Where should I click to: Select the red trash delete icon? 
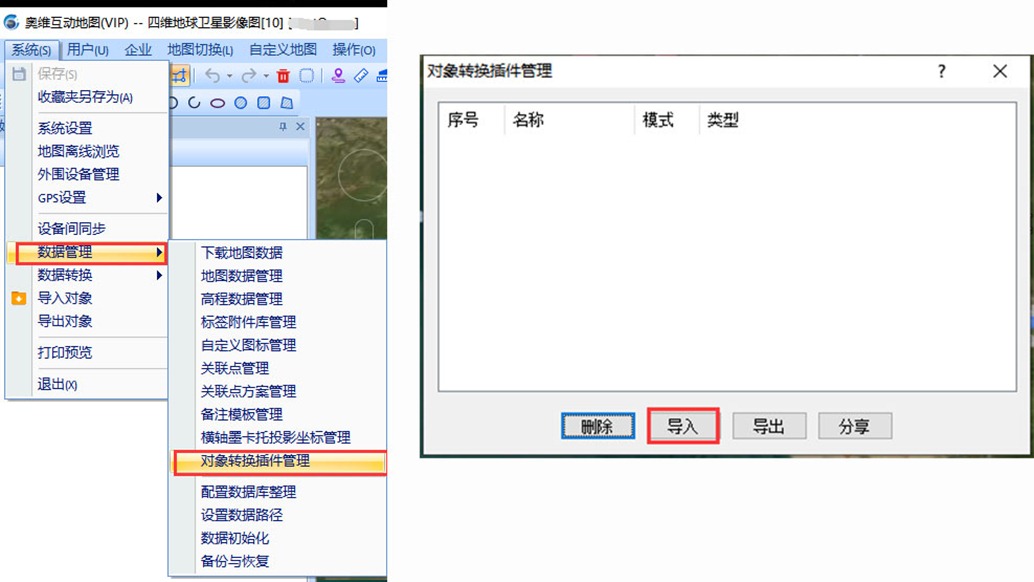point(284,75)
